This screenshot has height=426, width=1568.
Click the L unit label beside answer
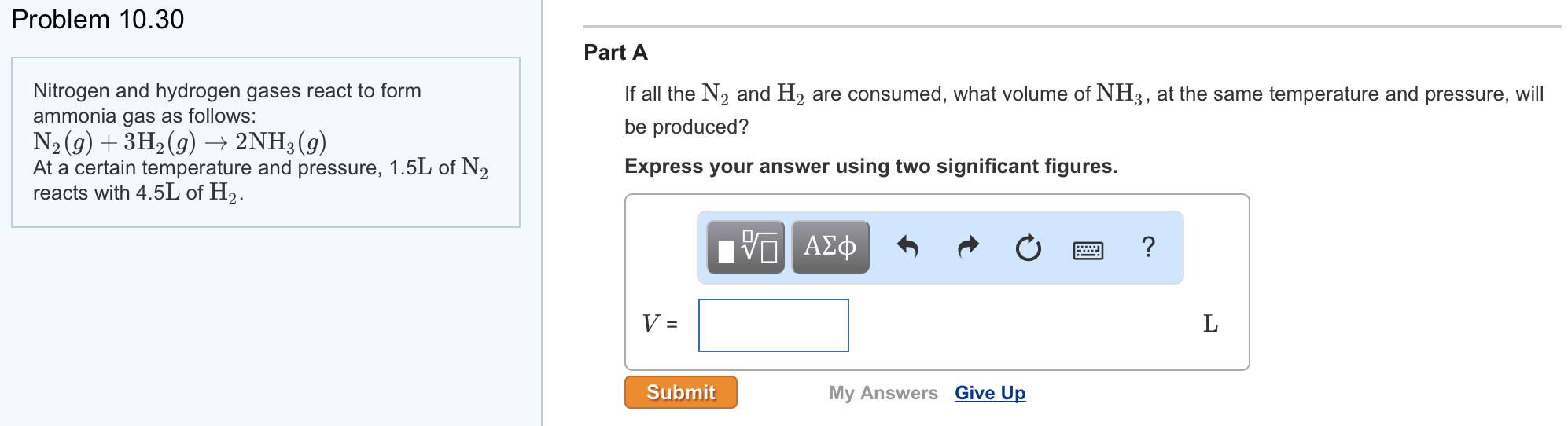point(1210,324)
